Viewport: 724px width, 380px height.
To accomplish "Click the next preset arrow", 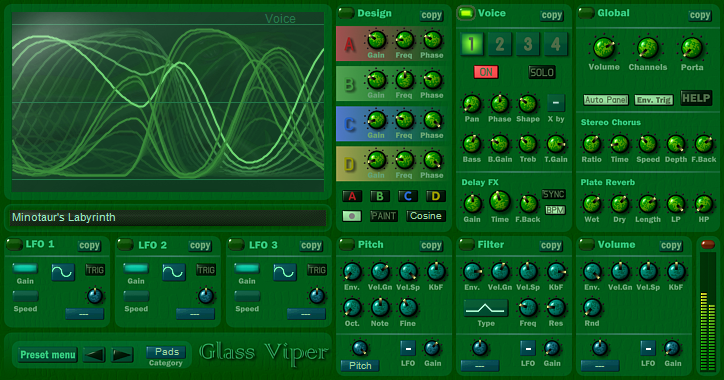I will pos(122,355).
